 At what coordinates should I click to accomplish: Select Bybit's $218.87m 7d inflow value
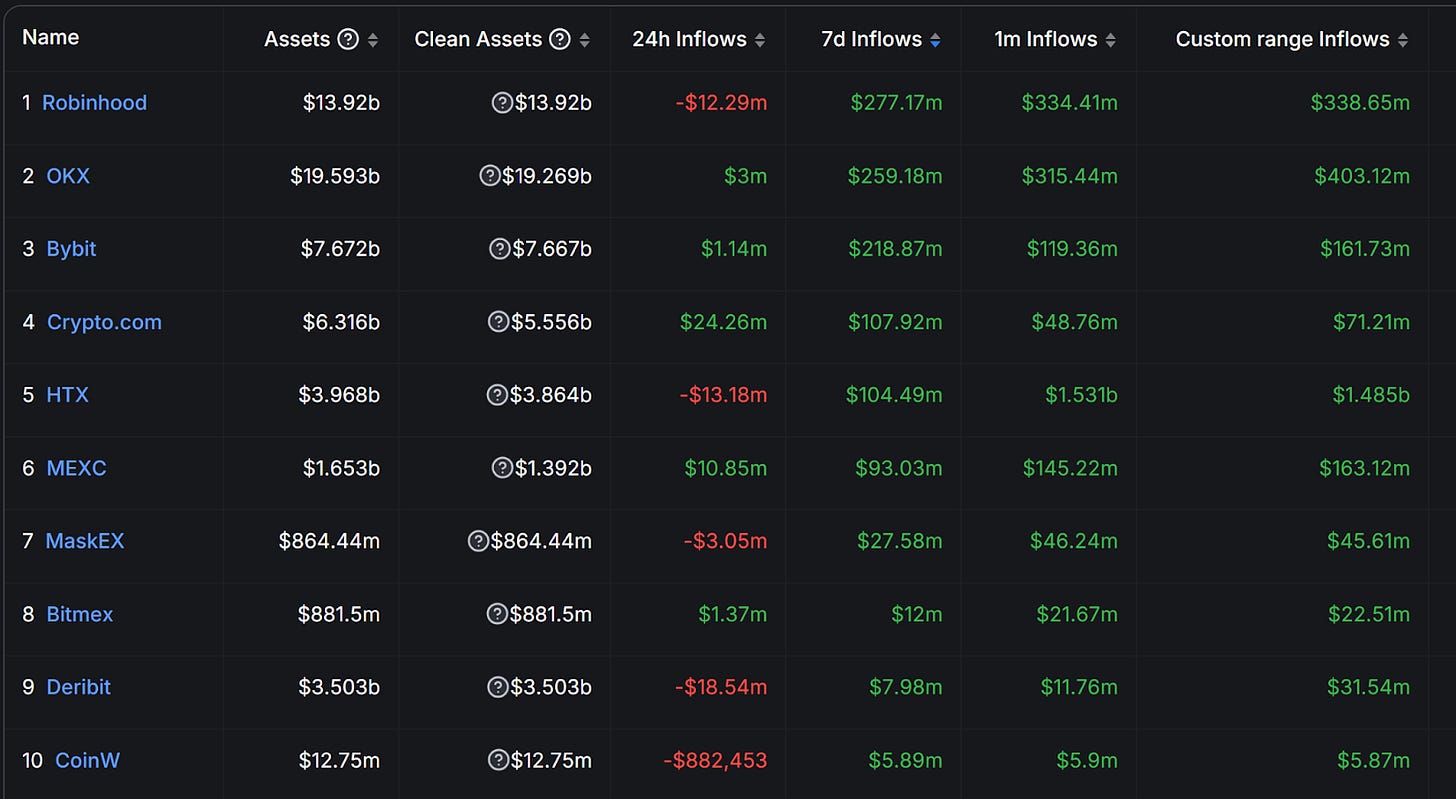coord(896,248)
